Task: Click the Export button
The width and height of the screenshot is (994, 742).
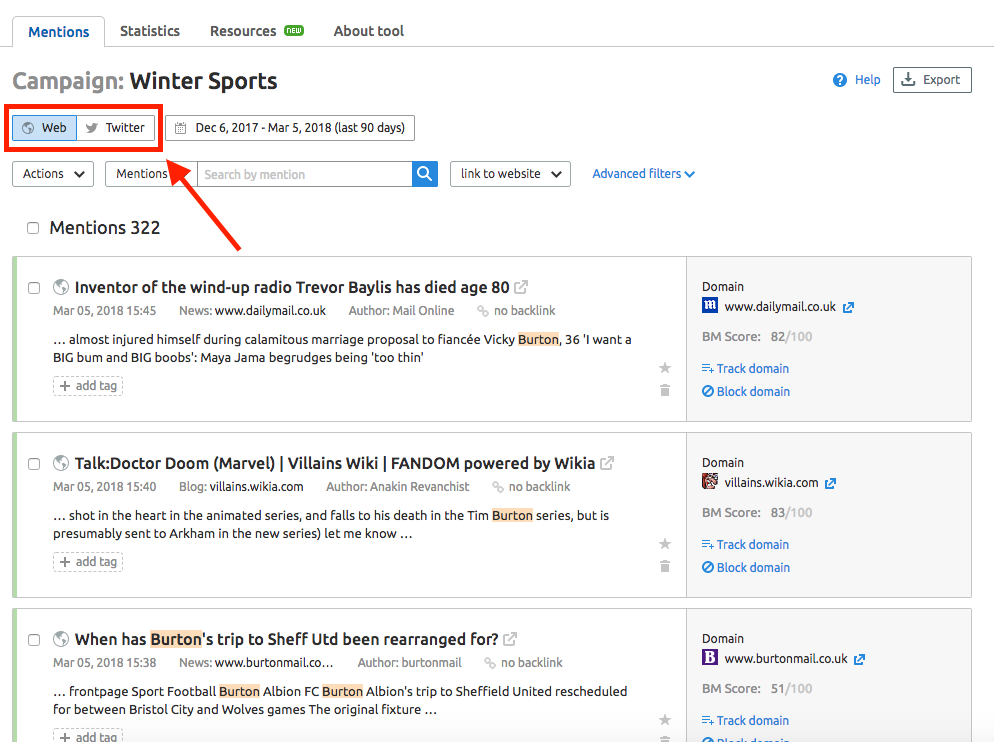Action: coord(932,80)
